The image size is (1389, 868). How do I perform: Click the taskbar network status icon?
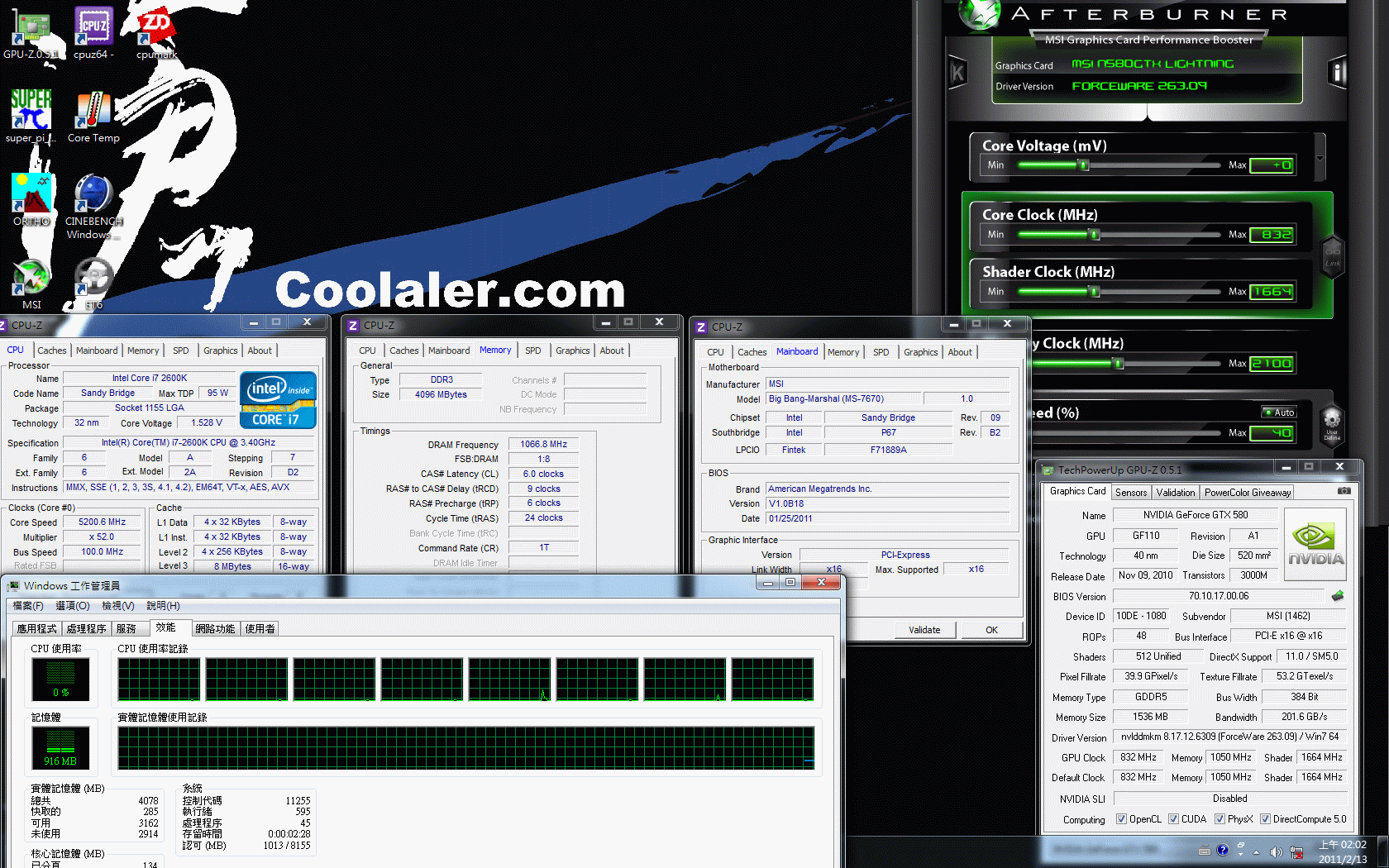(1296, 851)
